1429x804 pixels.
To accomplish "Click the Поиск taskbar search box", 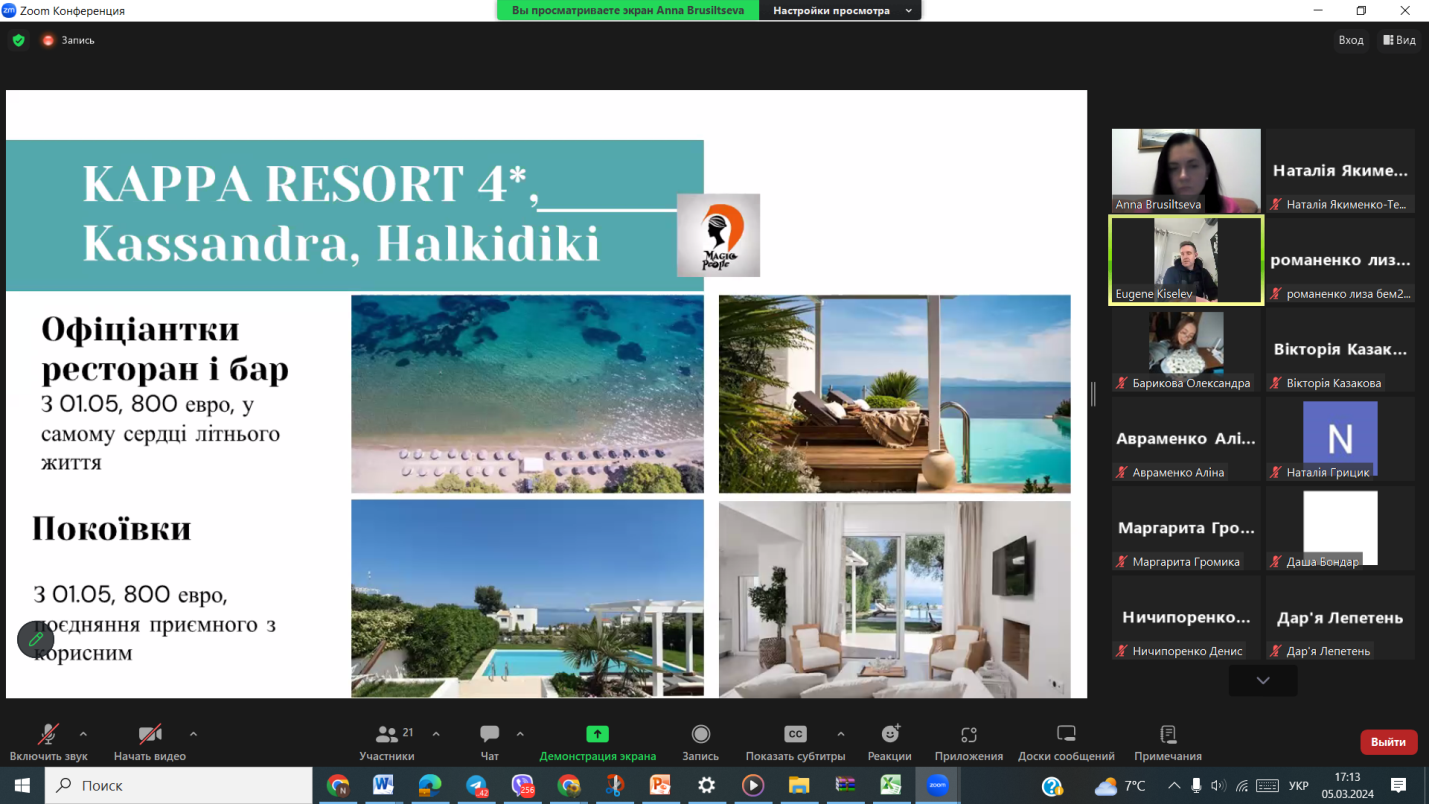I will pos(179,785).
